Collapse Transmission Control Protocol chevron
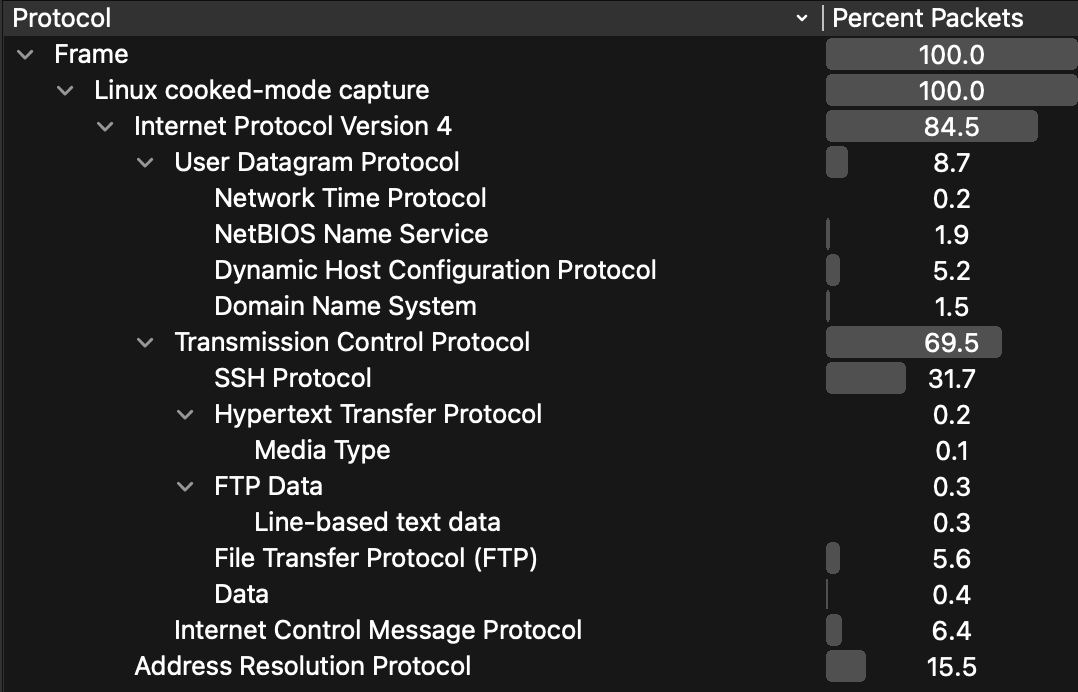This screenshot has width=1078, height=692. pos(145,343)
